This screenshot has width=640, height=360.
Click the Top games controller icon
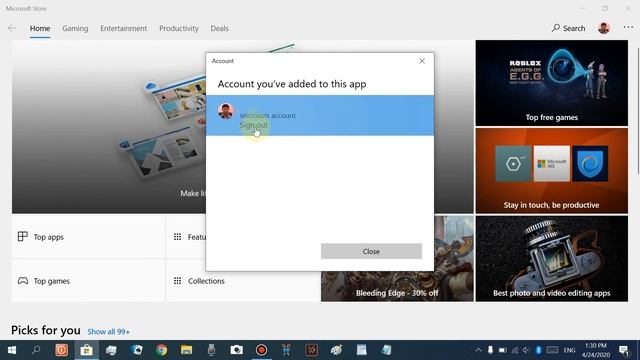click(23, 281)
